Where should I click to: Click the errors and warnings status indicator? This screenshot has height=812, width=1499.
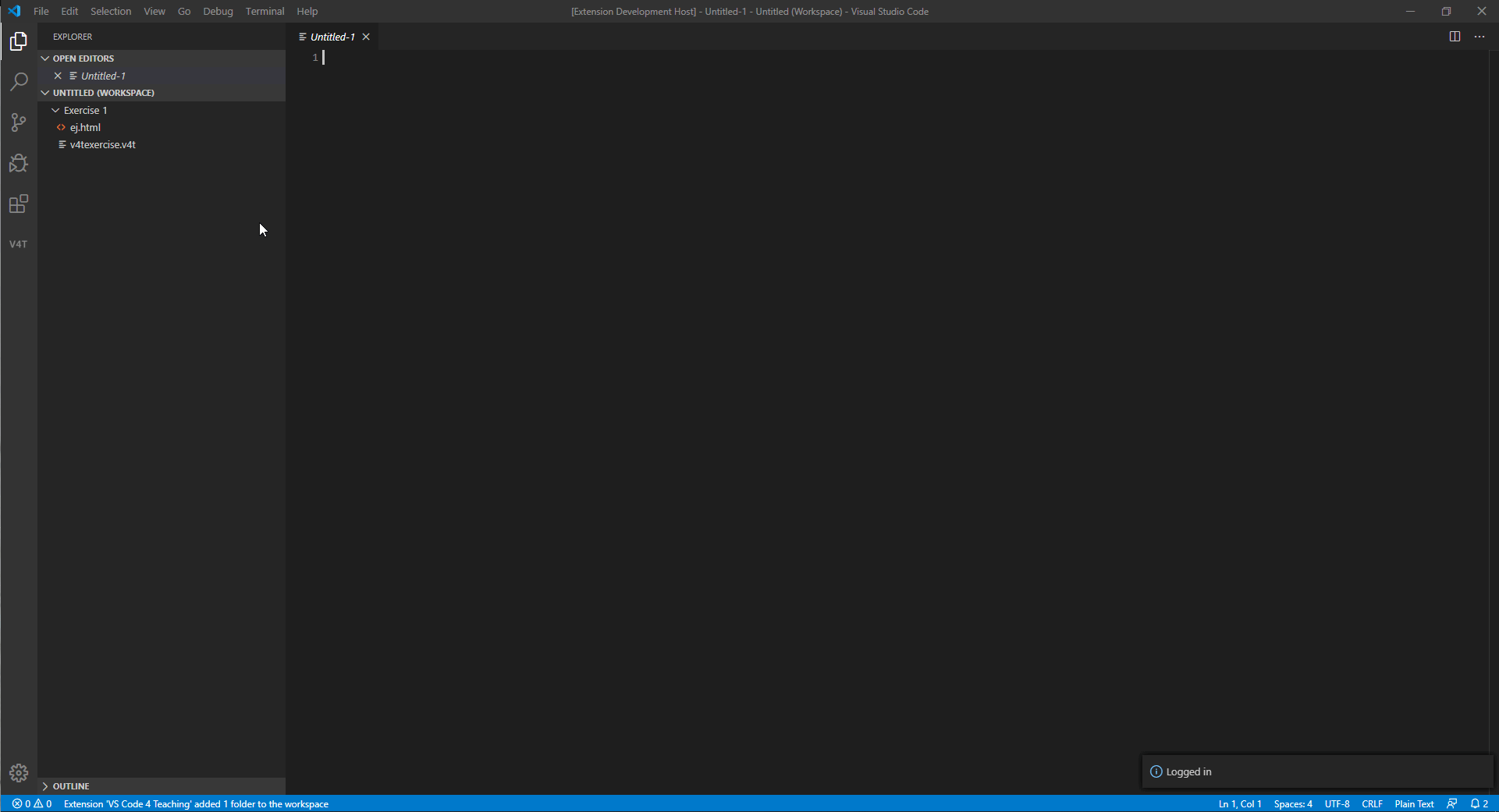point(32,803)
